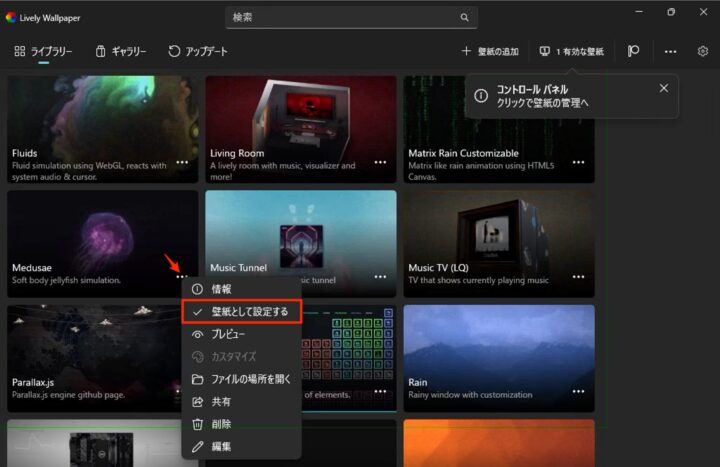
Task: Switch to the ギャラリー tab
Action: pos(121,51)
